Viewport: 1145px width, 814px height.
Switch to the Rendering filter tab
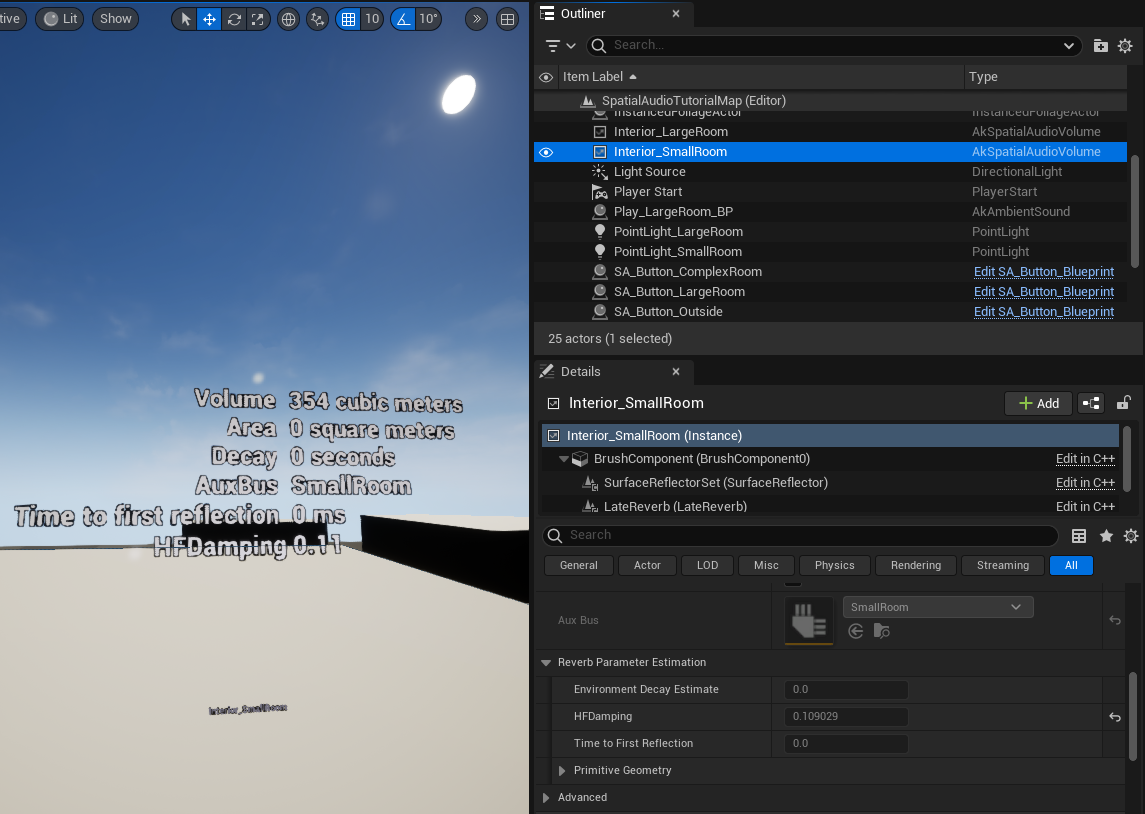tap(915, 565)
